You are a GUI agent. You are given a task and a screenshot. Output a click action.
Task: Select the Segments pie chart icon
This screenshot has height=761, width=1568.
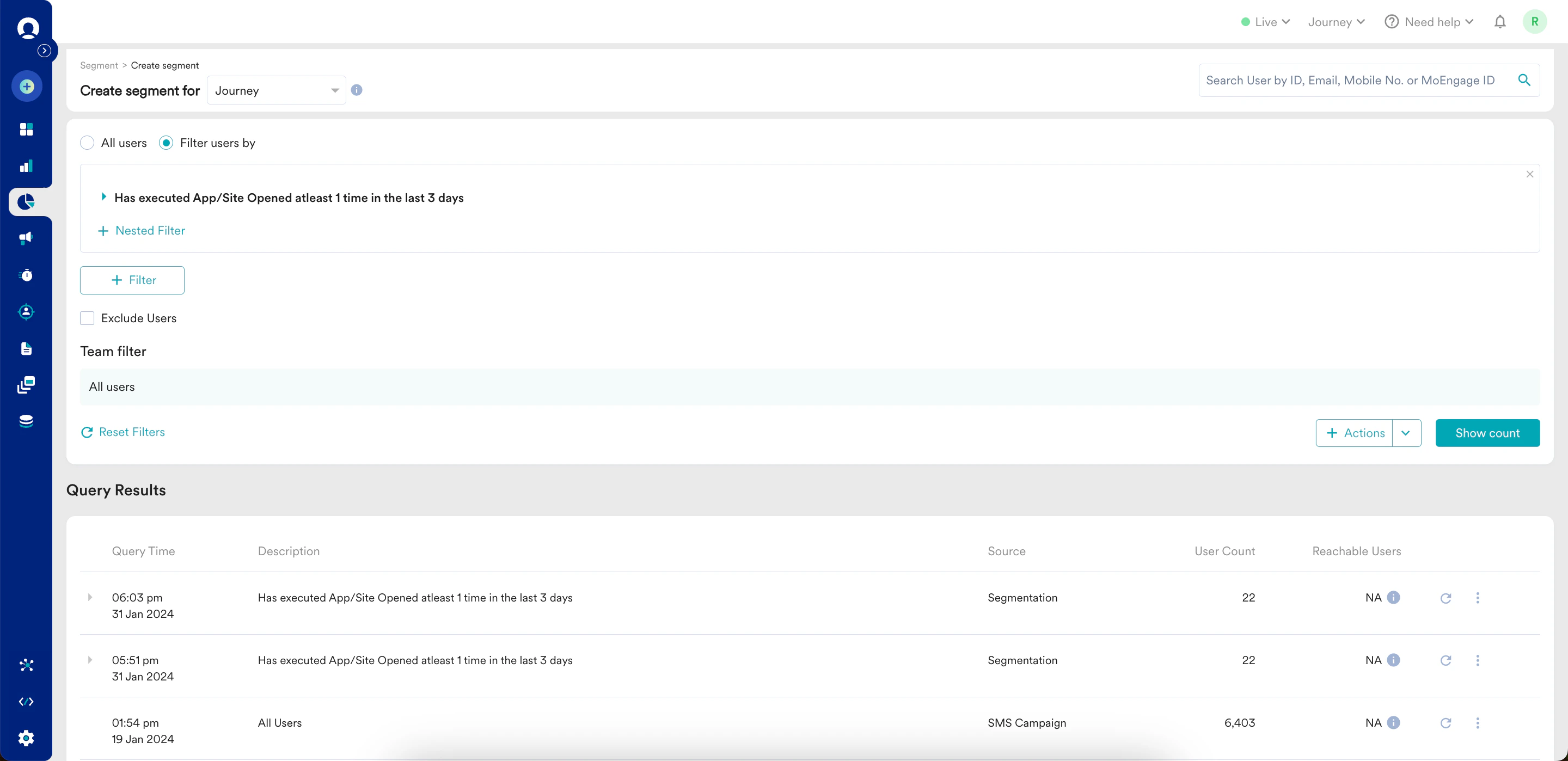[x=26, y=201]
